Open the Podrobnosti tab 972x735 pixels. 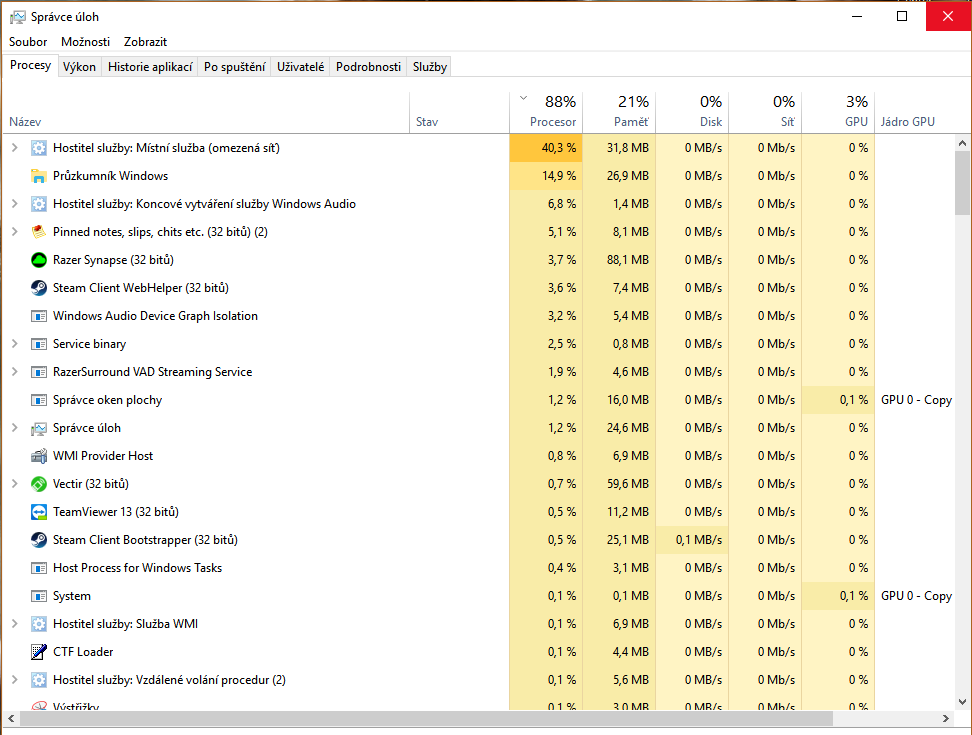(x=368, y=67)
